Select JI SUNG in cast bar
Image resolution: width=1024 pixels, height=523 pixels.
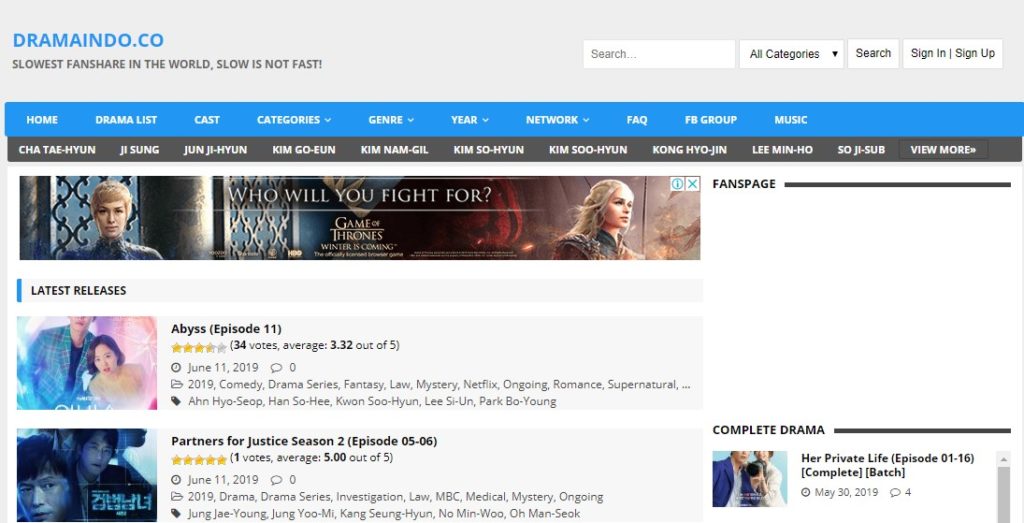click(140, 150)
